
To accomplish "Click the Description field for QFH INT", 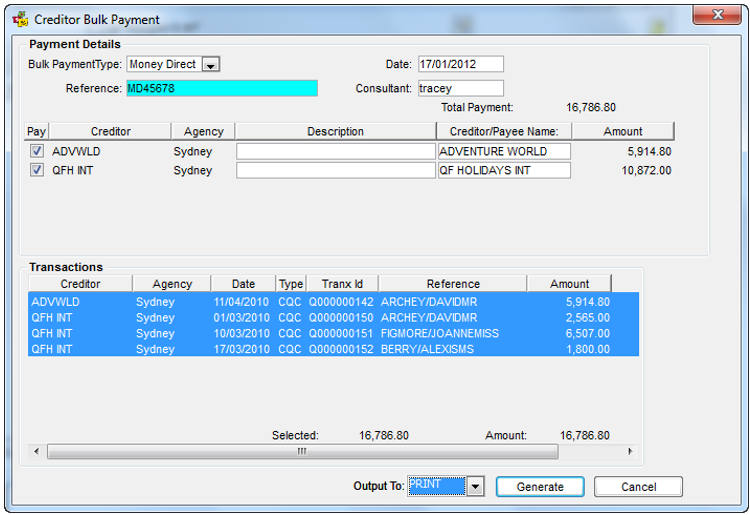I will coord(336,170).
